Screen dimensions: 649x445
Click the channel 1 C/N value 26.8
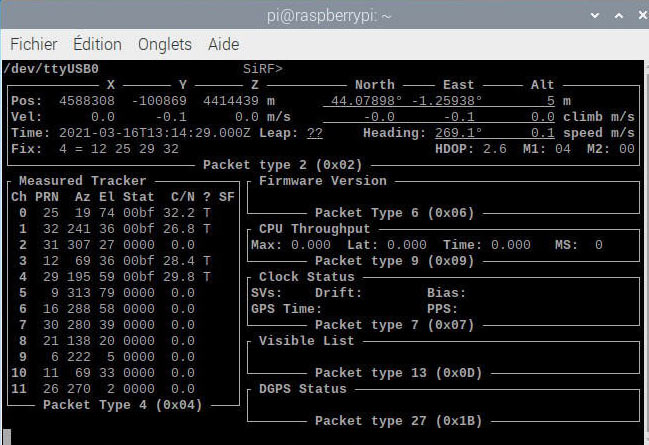[x=179, y=229]
